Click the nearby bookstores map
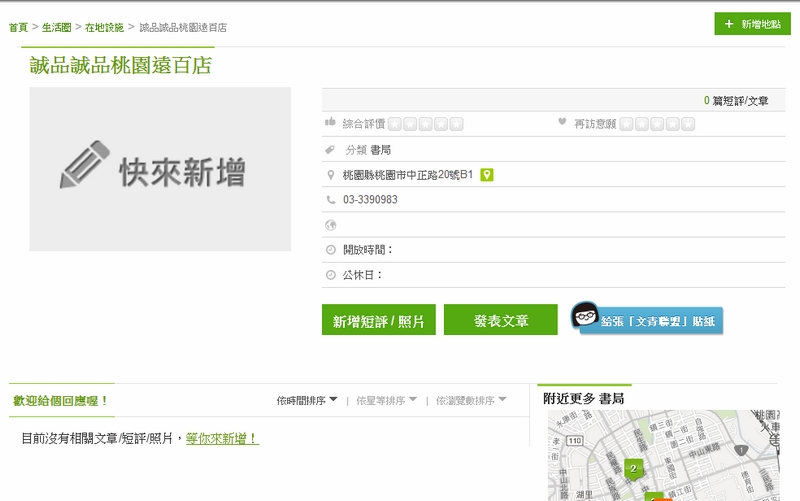The image size is (800, 501). (663, 455)
